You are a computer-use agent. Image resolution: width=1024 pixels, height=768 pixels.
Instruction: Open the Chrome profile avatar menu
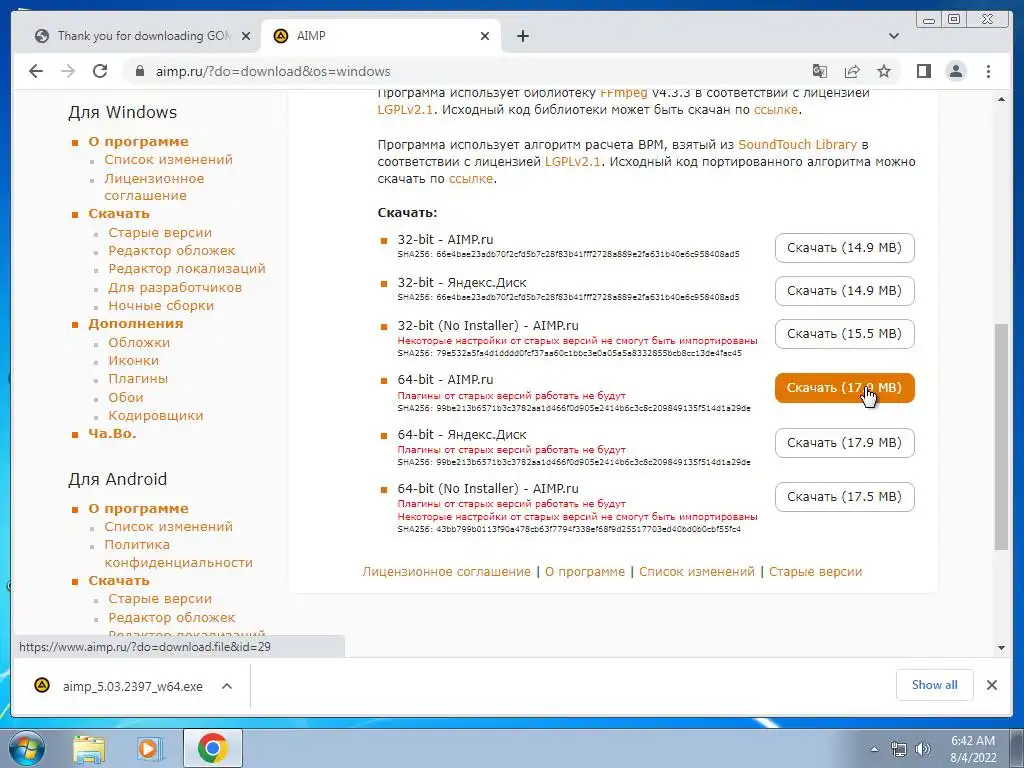click(x=956, y=71)
